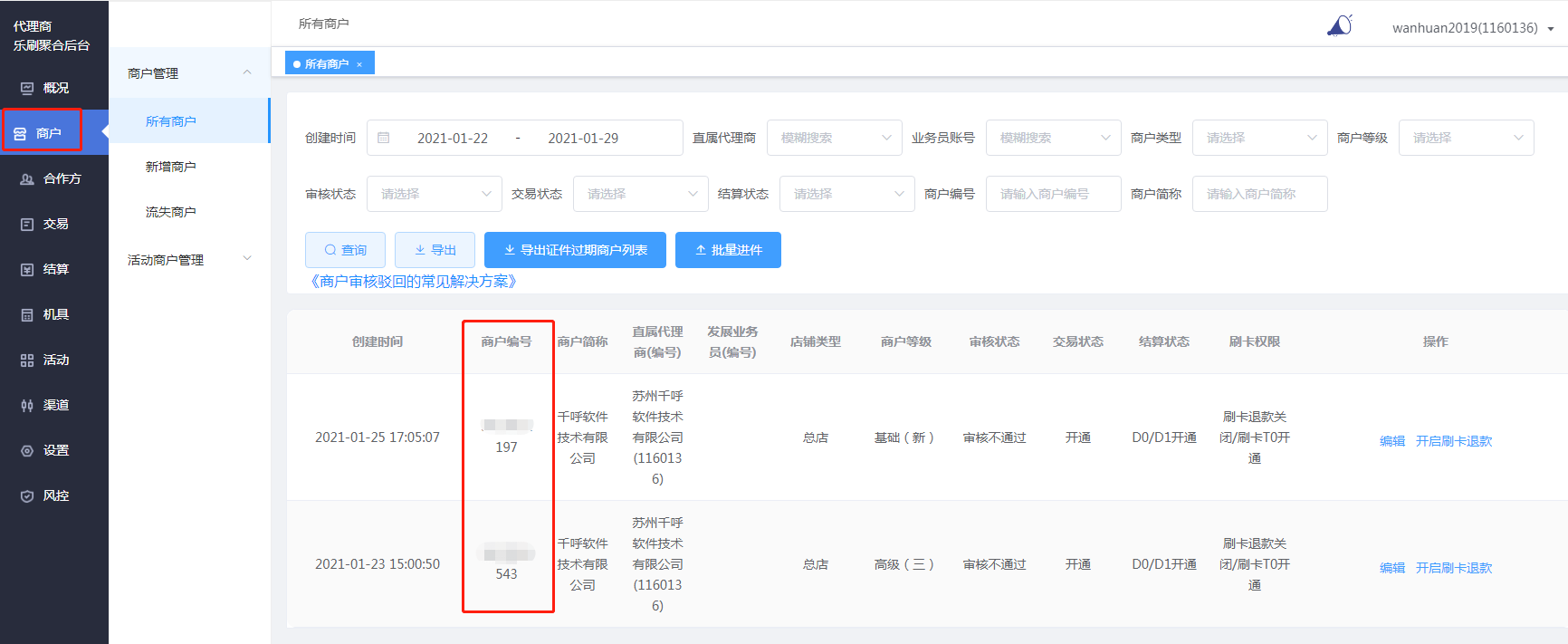
Task: Select 流失商户 in the submenu
Action: pos(189,212)
